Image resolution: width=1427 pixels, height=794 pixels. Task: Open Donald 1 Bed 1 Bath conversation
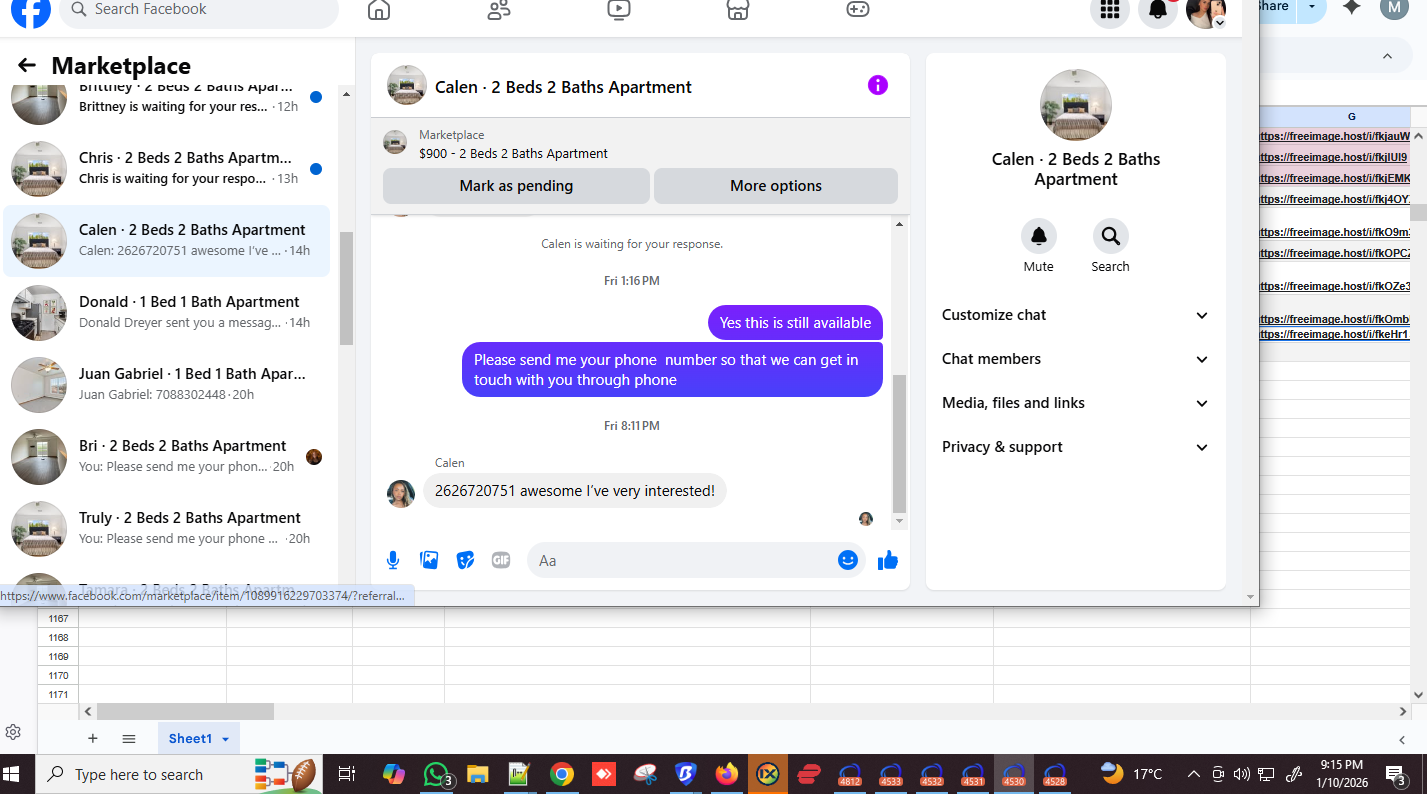click(167, 313)
